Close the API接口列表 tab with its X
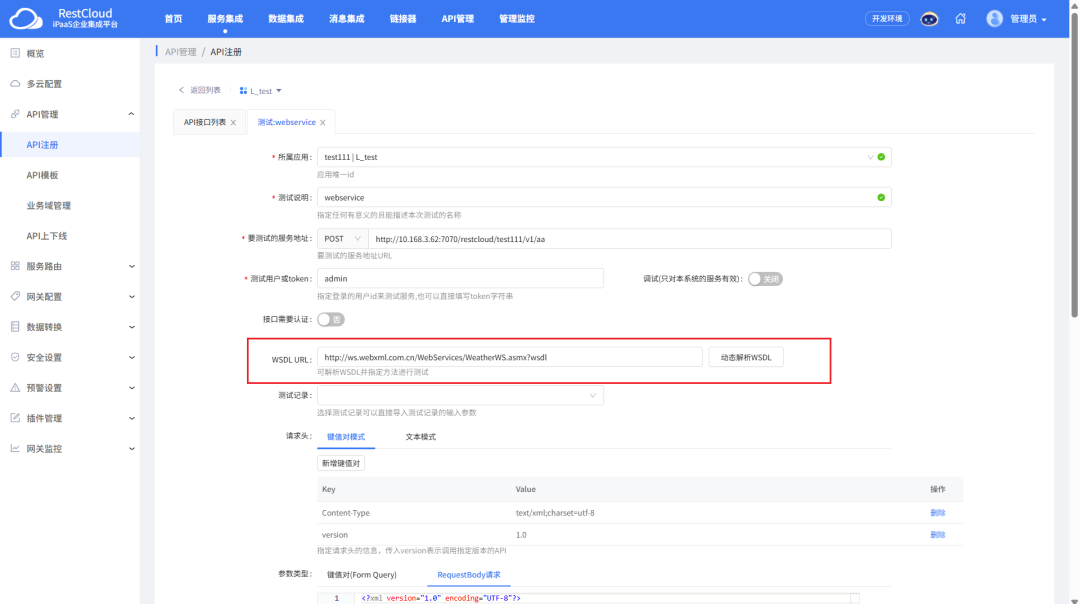 (x=233, y=123)
